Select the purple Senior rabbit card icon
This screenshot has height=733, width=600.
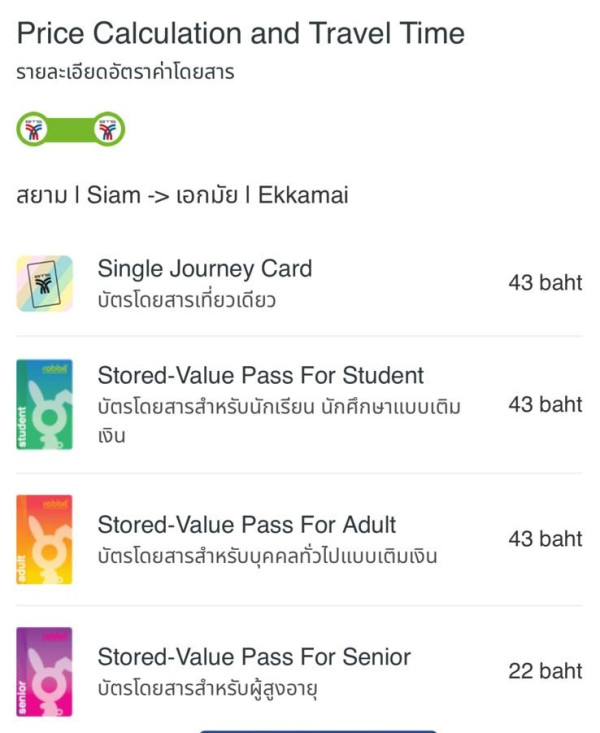click(44, 672)
